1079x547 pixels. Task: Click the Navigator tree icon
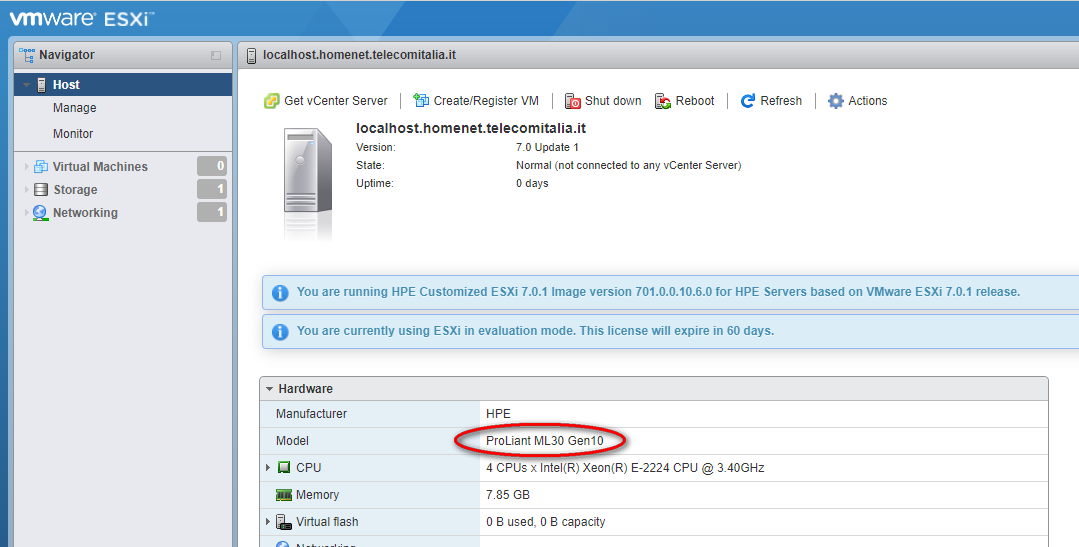pos(27,55)
